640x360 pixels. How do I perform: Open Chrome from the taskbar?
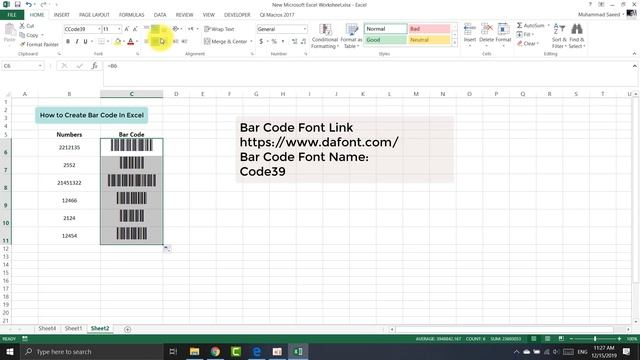[215, 351]
